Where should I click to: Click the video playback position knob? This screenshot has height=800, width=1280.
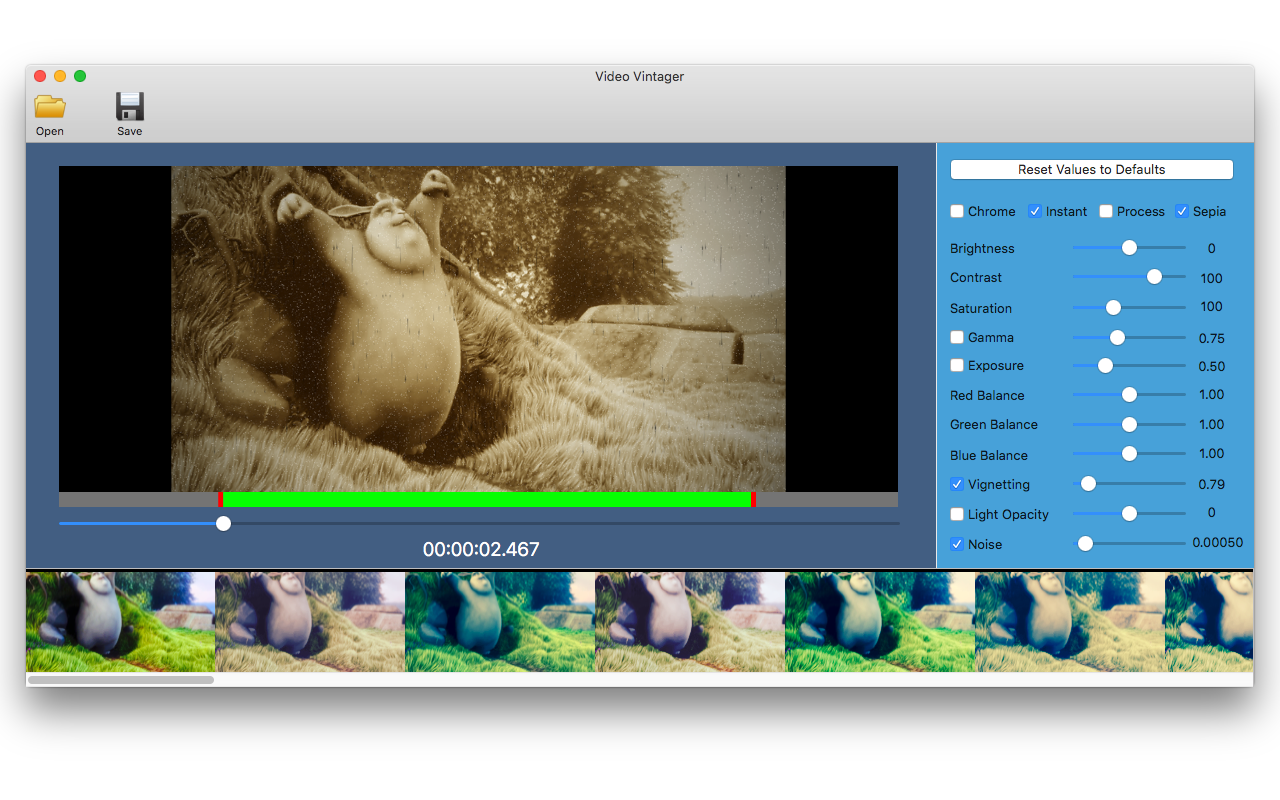(x=224, y=523)
